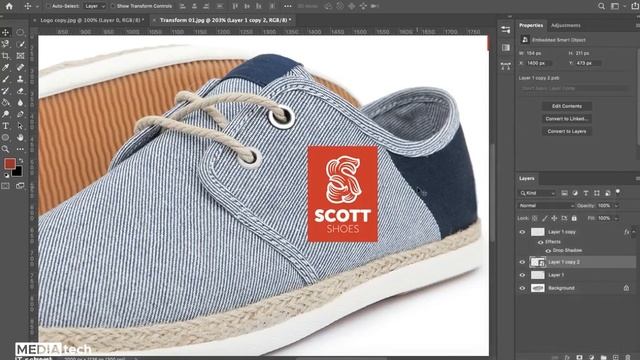Open the Auto-Select Layer dropdown

click(x=95, y=6)
